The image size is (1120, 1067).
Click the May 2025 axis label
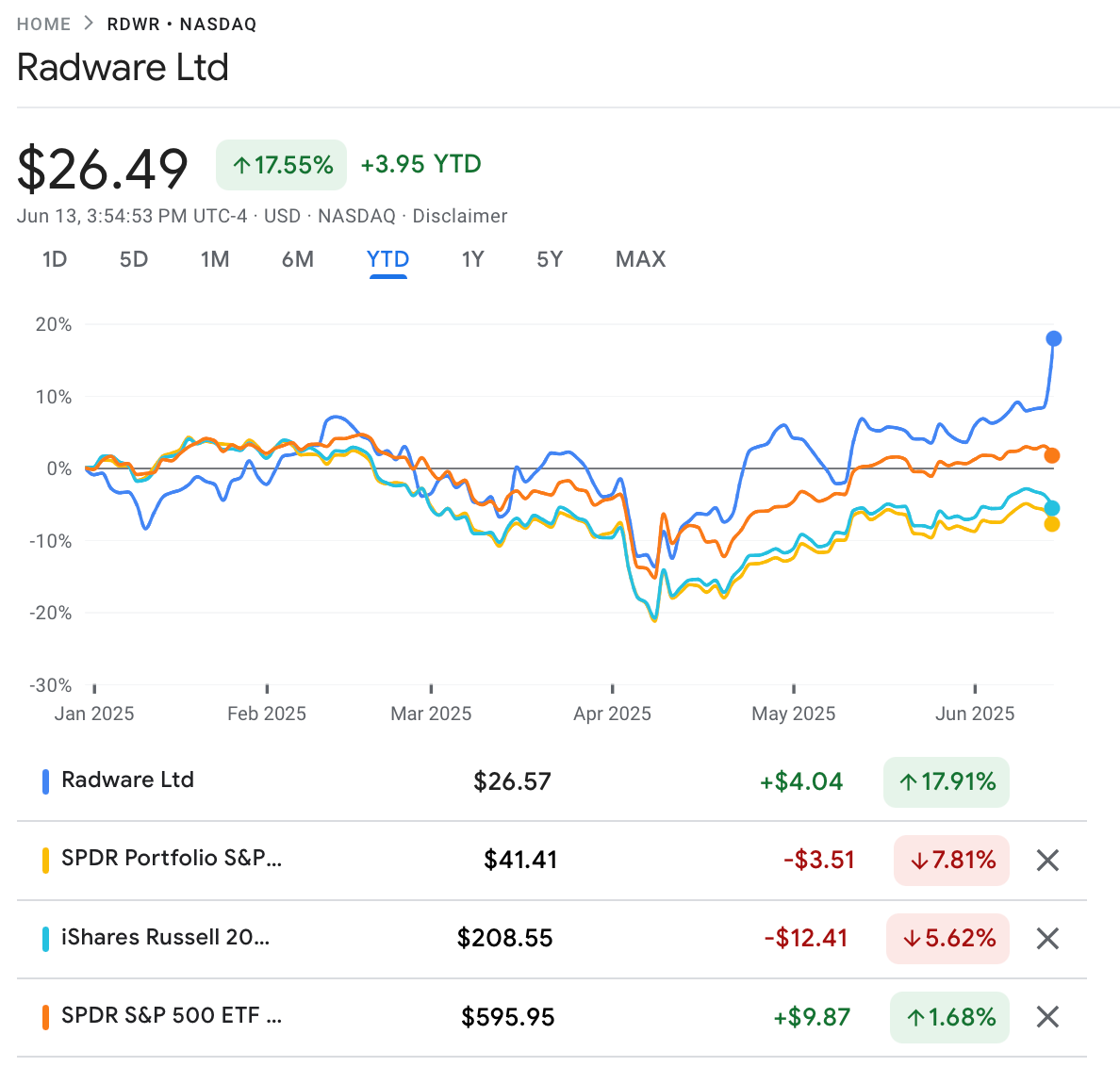[794, 714]
